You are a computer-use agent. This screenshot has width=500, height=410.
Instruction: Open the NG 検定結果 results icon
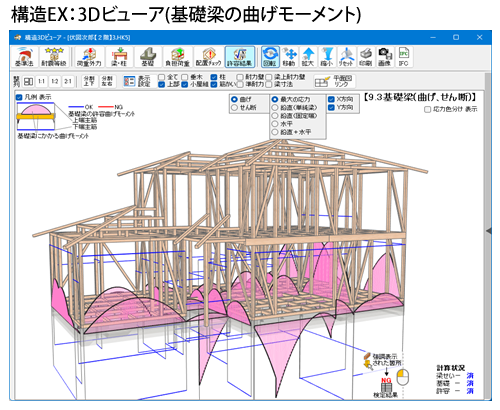pos(386,388)
